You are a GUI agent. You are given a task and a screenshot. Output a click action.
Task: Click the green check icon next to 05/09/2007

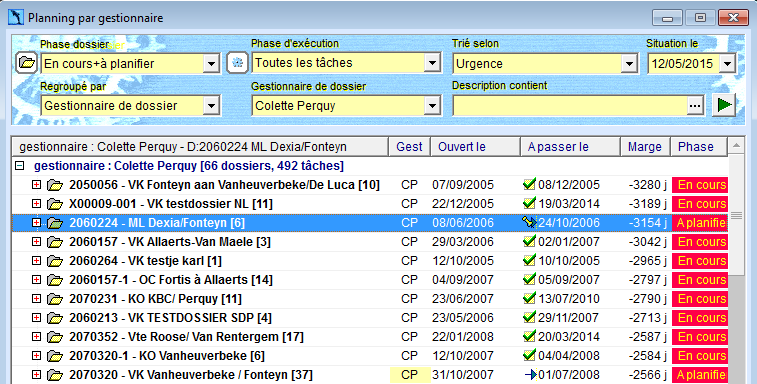(530, 279)
